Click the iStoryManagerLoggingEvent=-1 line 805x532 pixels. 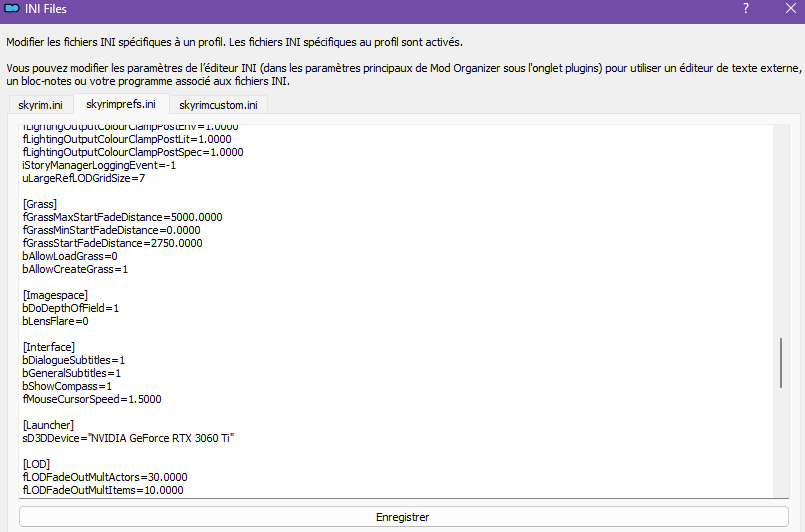(x=99, y=165)
